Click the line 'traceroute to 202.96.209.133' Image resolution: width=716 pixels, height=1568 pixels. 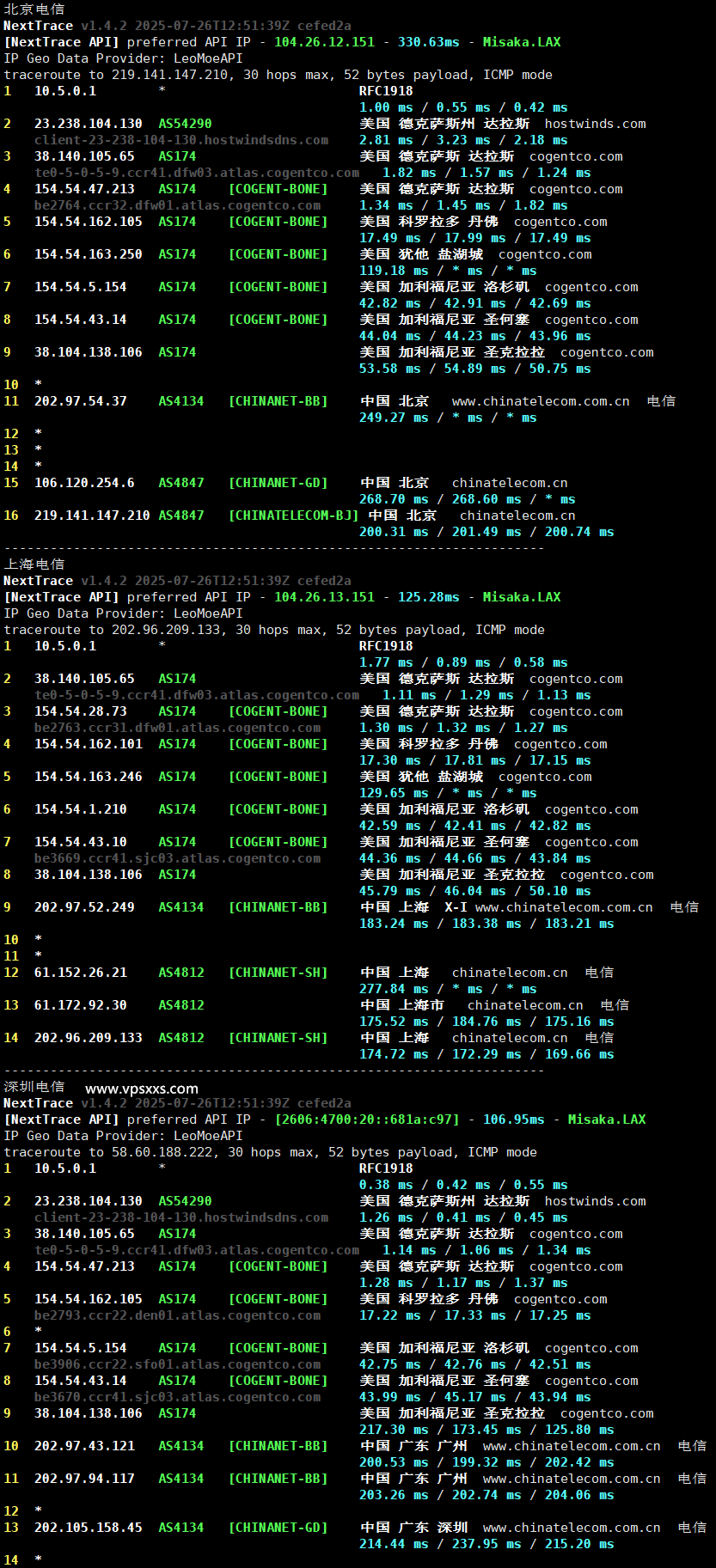coord(274,630)
